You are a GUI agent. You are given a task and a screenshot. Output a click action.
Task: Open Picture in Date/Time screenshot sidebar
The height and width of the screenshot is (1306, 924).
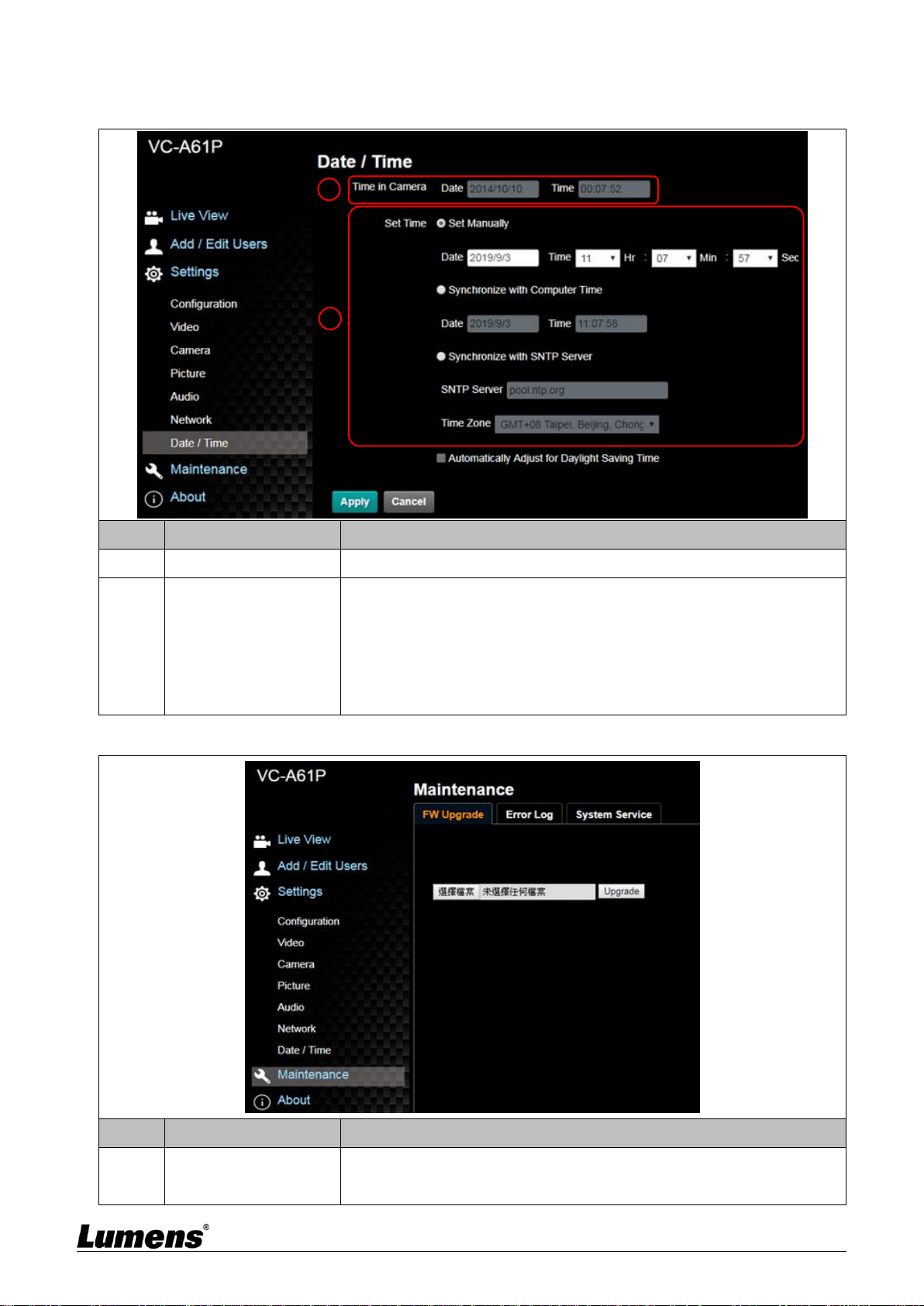[188, 374]
